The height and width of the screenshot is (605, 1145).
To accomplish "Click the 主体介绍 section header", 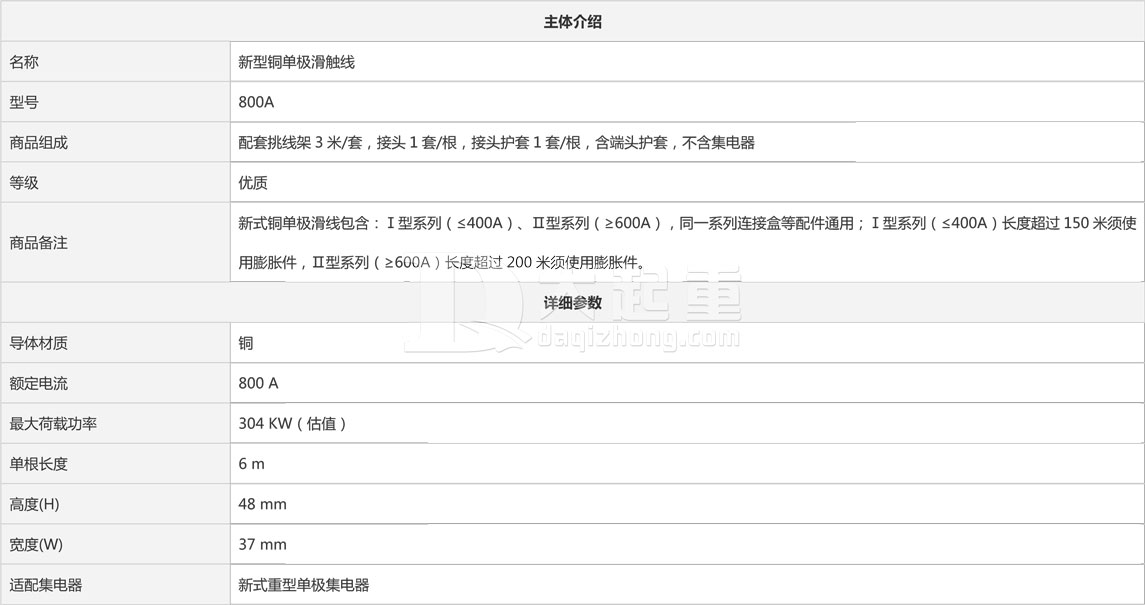I will pos(572,22).
